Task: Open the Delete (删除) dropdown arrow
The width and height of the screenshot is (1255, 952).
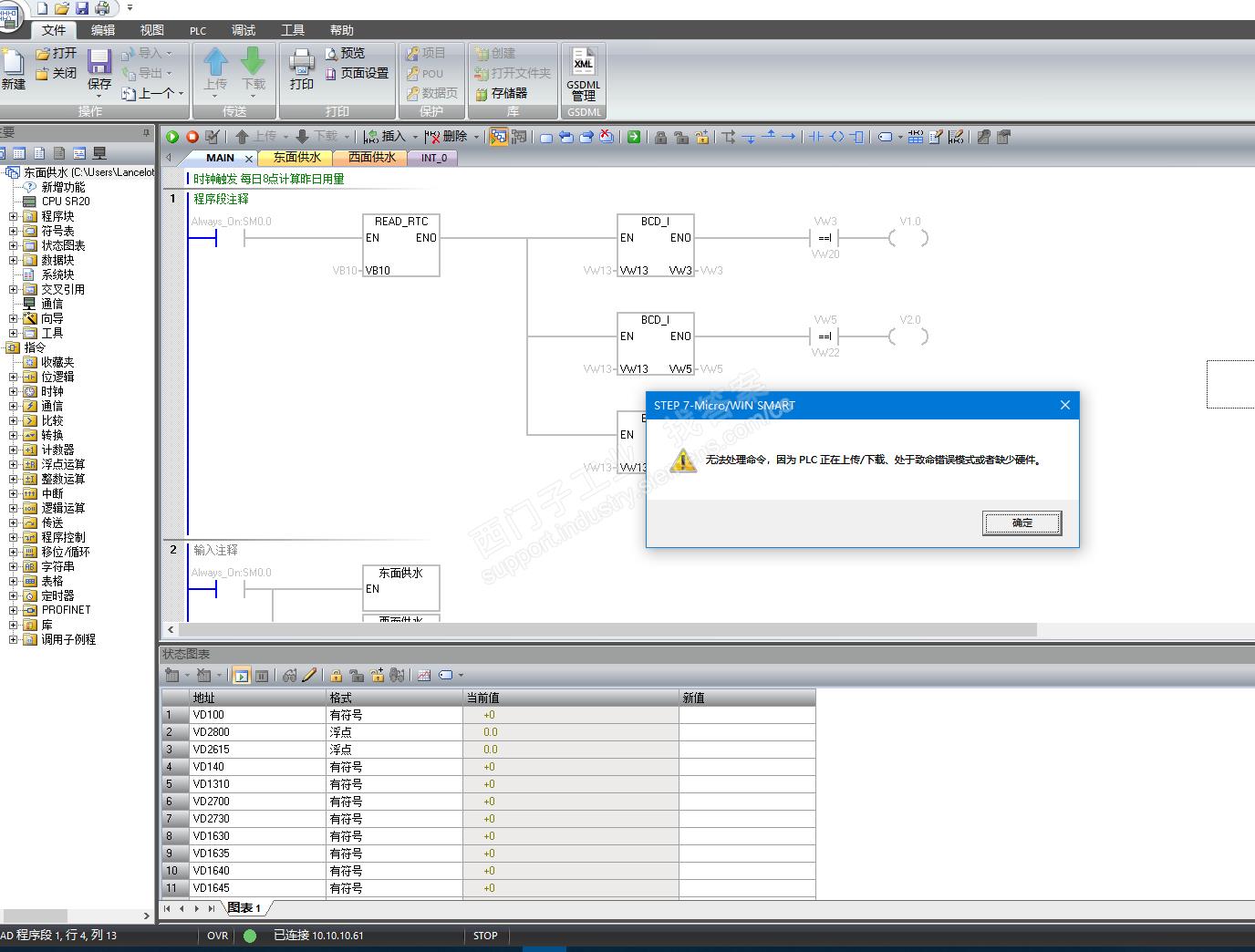Action: [x=476, y=137]
